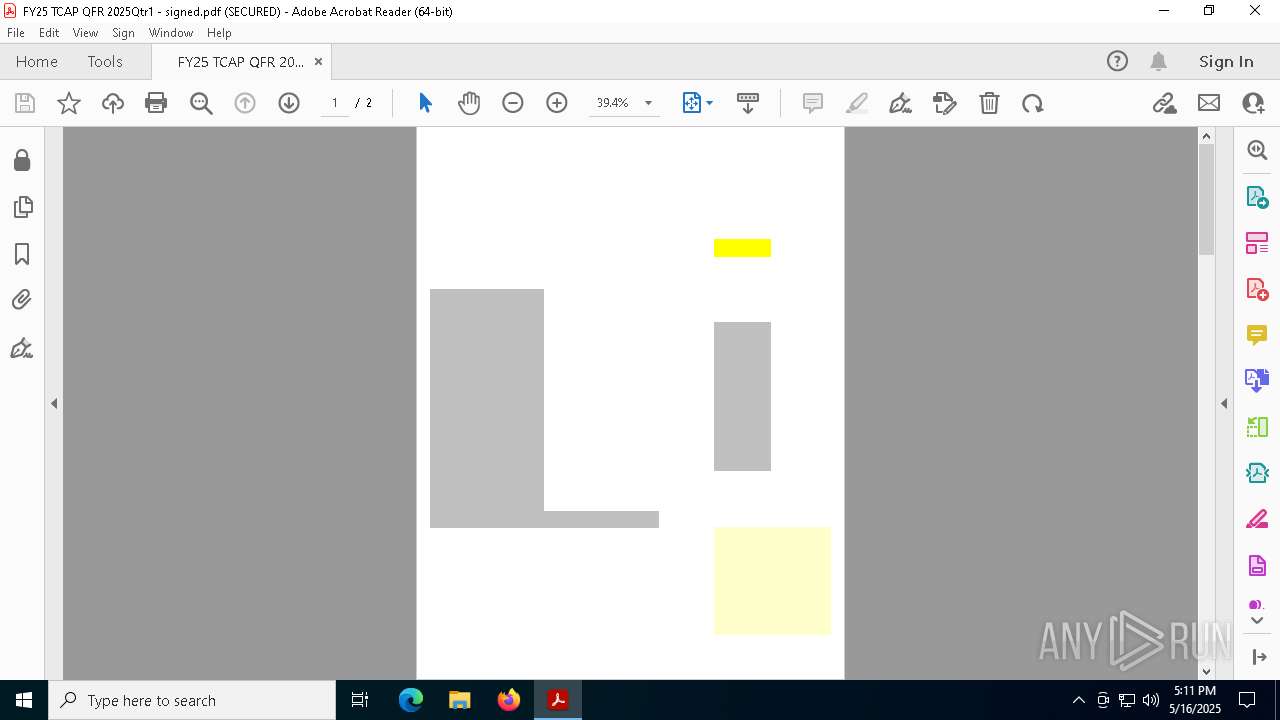Click the share with others person icon

1253,103
